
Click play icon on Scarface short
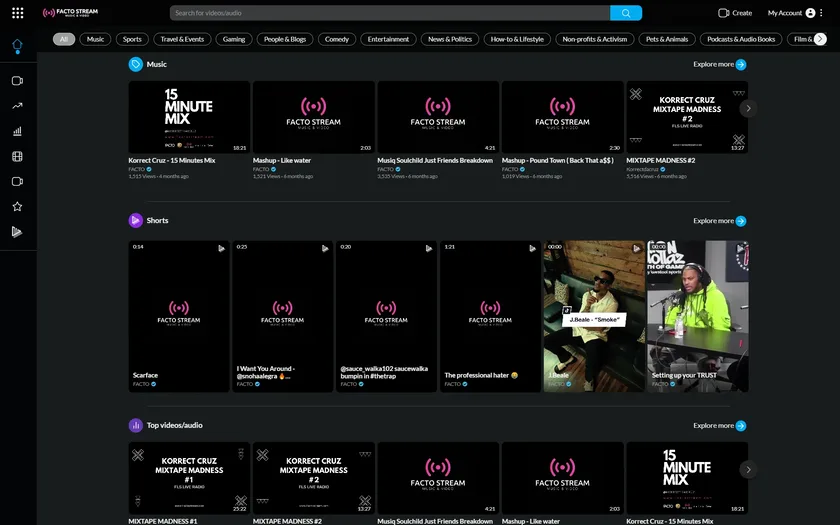click(x=221, y=248)
